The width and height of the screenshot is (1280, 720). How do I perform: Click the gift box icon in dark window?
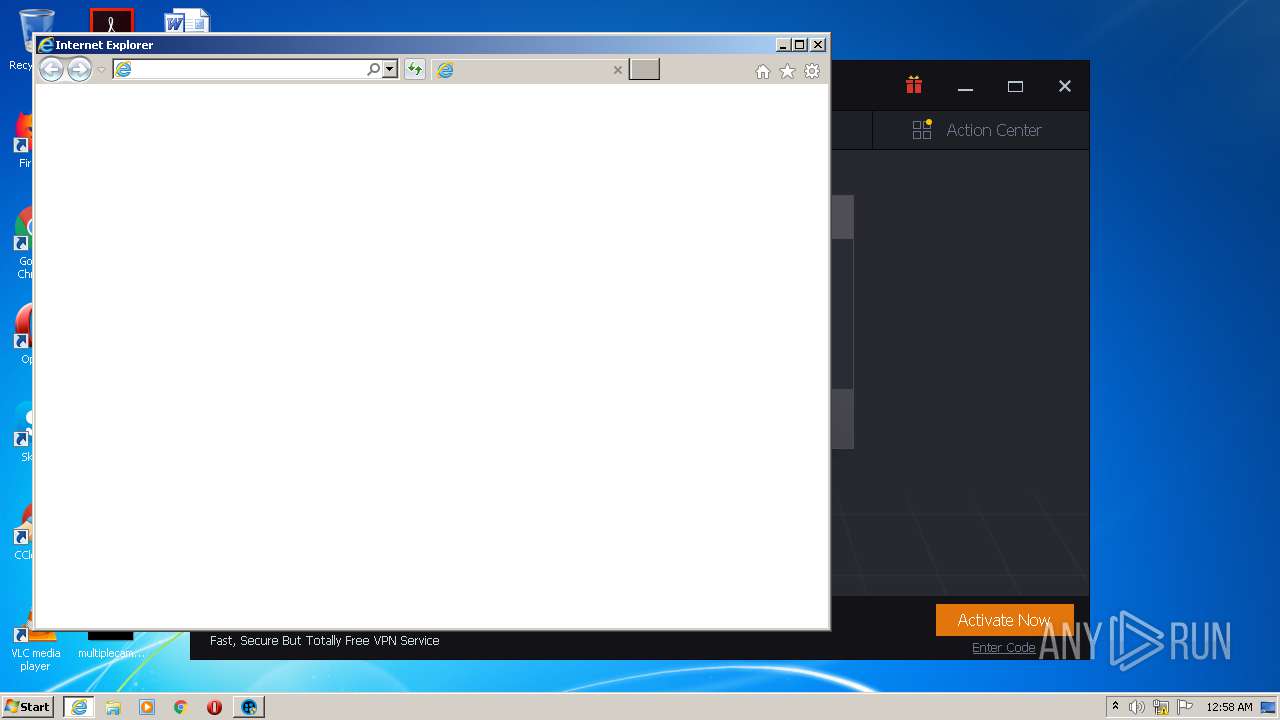pos(914,85)
